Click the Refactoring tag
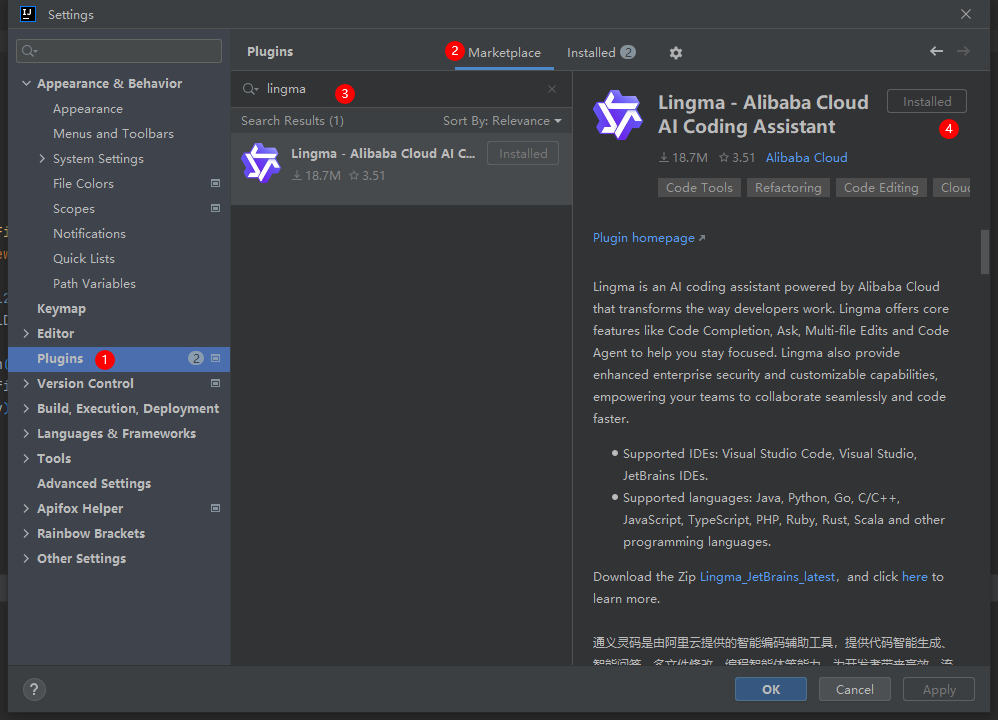 788,188
